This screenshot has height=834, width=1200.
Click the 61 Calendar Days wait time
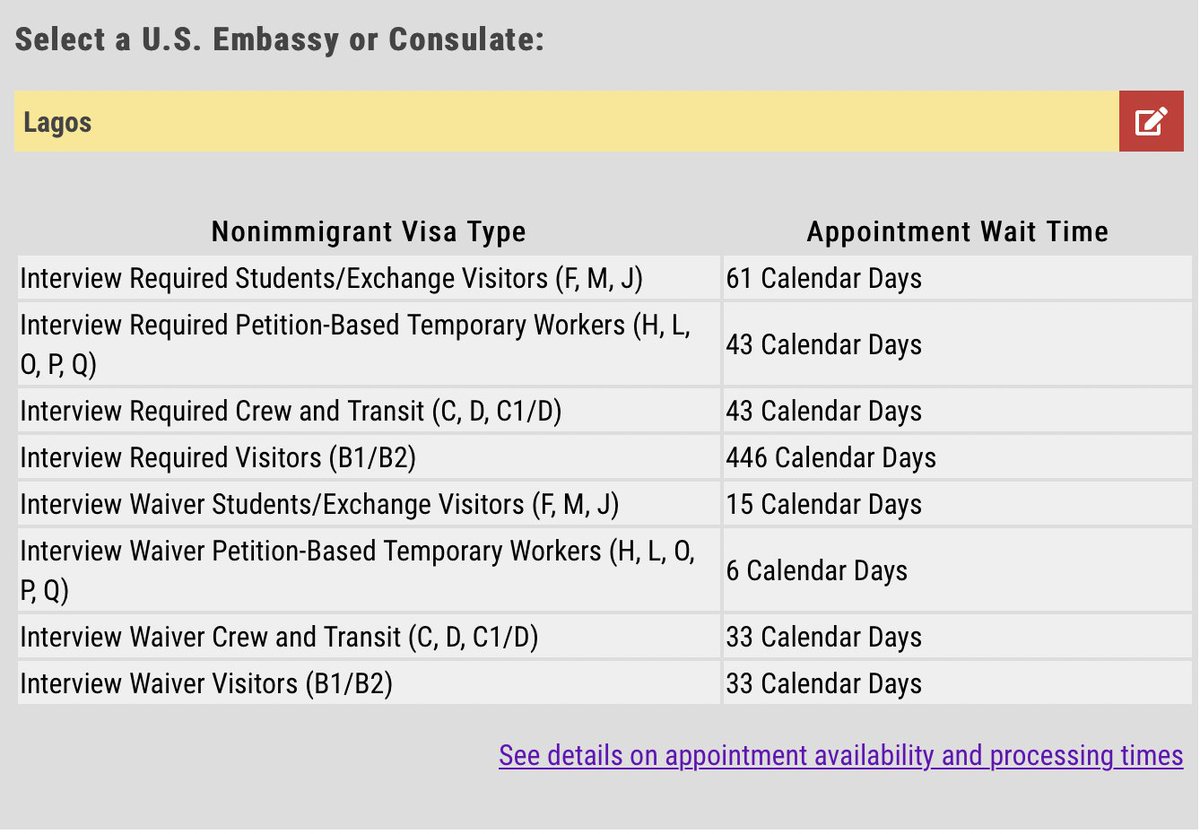pos(824,278)
